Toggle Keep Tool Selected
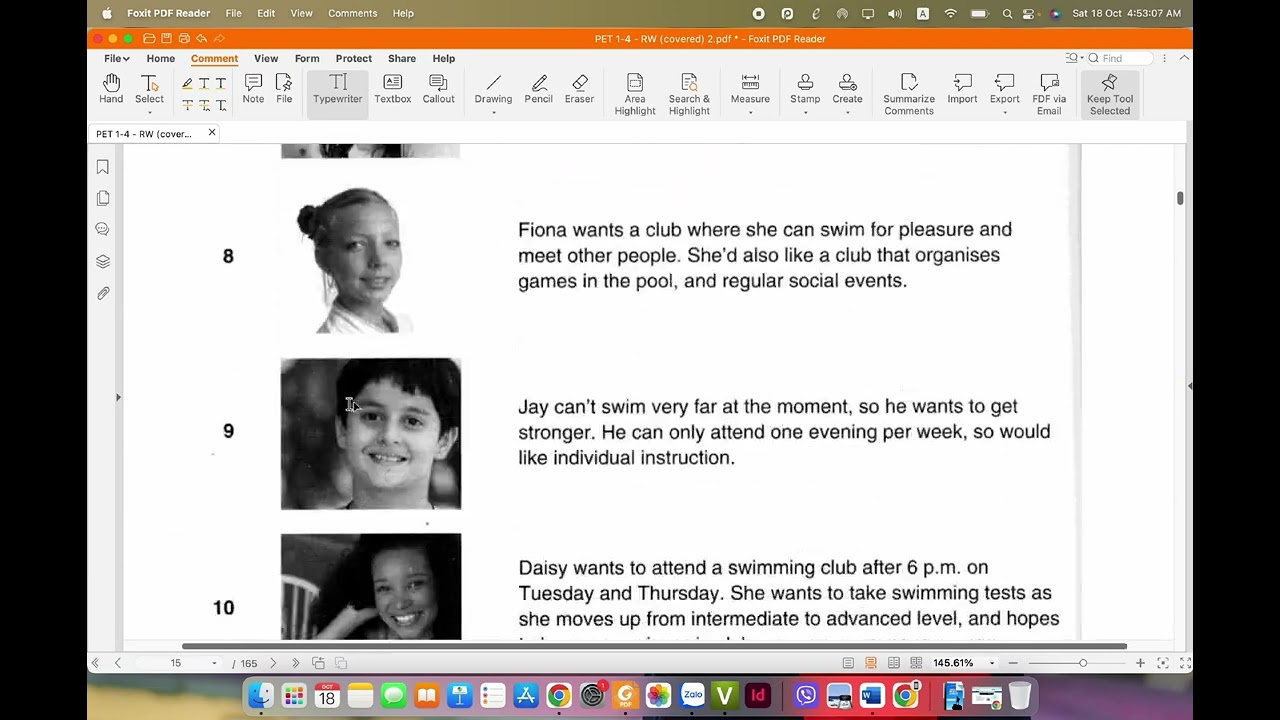The image size is (1280, 720). (1110, 94)
